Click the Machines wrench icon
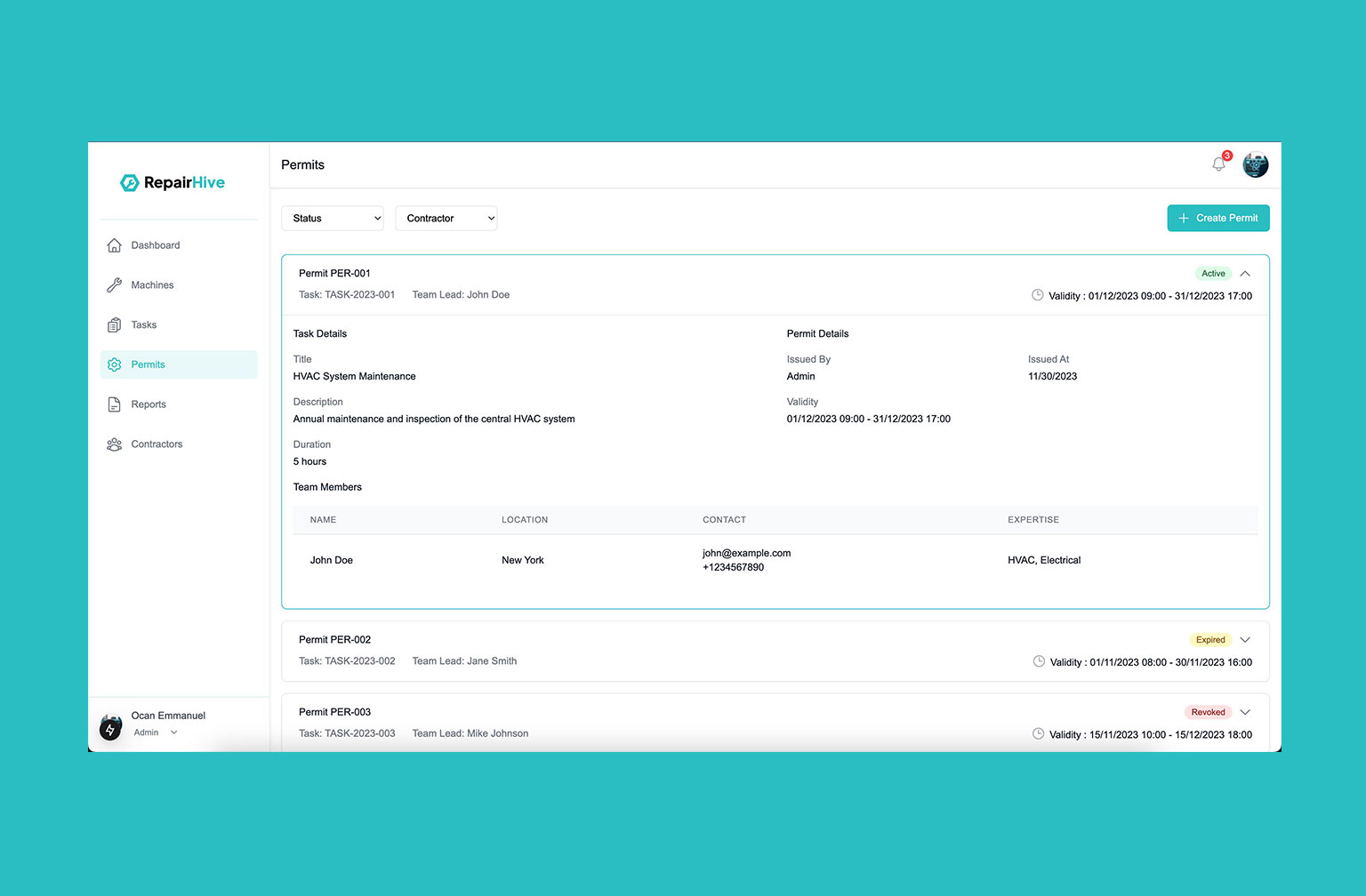Image resolution: width=1366 pixels, height=896 pixels. coord(114,285)
